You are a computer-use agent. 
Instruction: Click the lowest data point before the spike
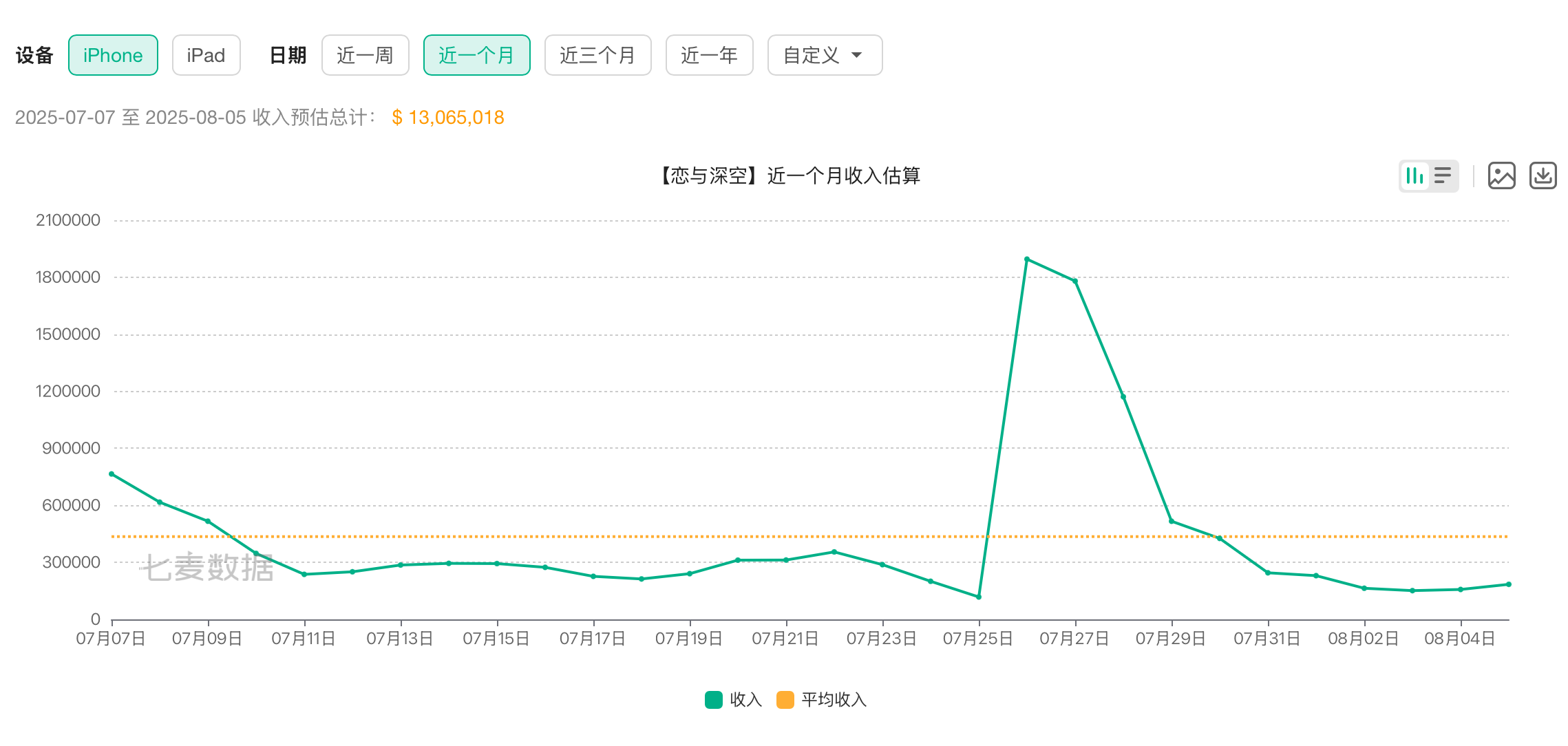[x=979, y=597]
